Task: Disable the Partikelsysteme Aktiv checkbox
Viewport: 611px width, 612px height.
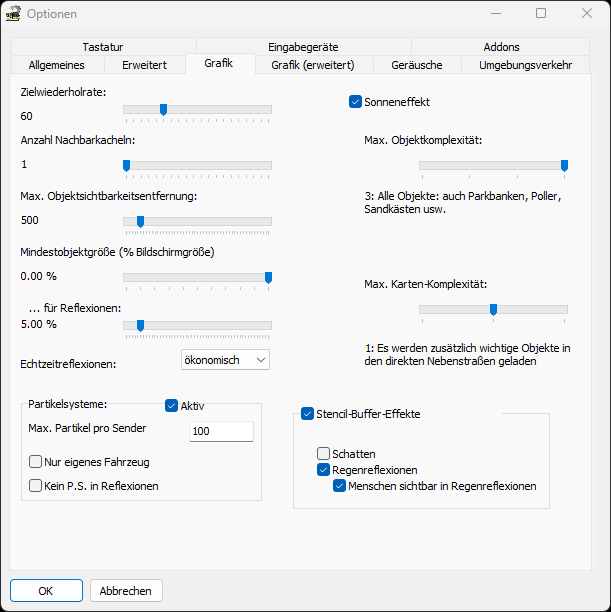Action: point(171,405)
